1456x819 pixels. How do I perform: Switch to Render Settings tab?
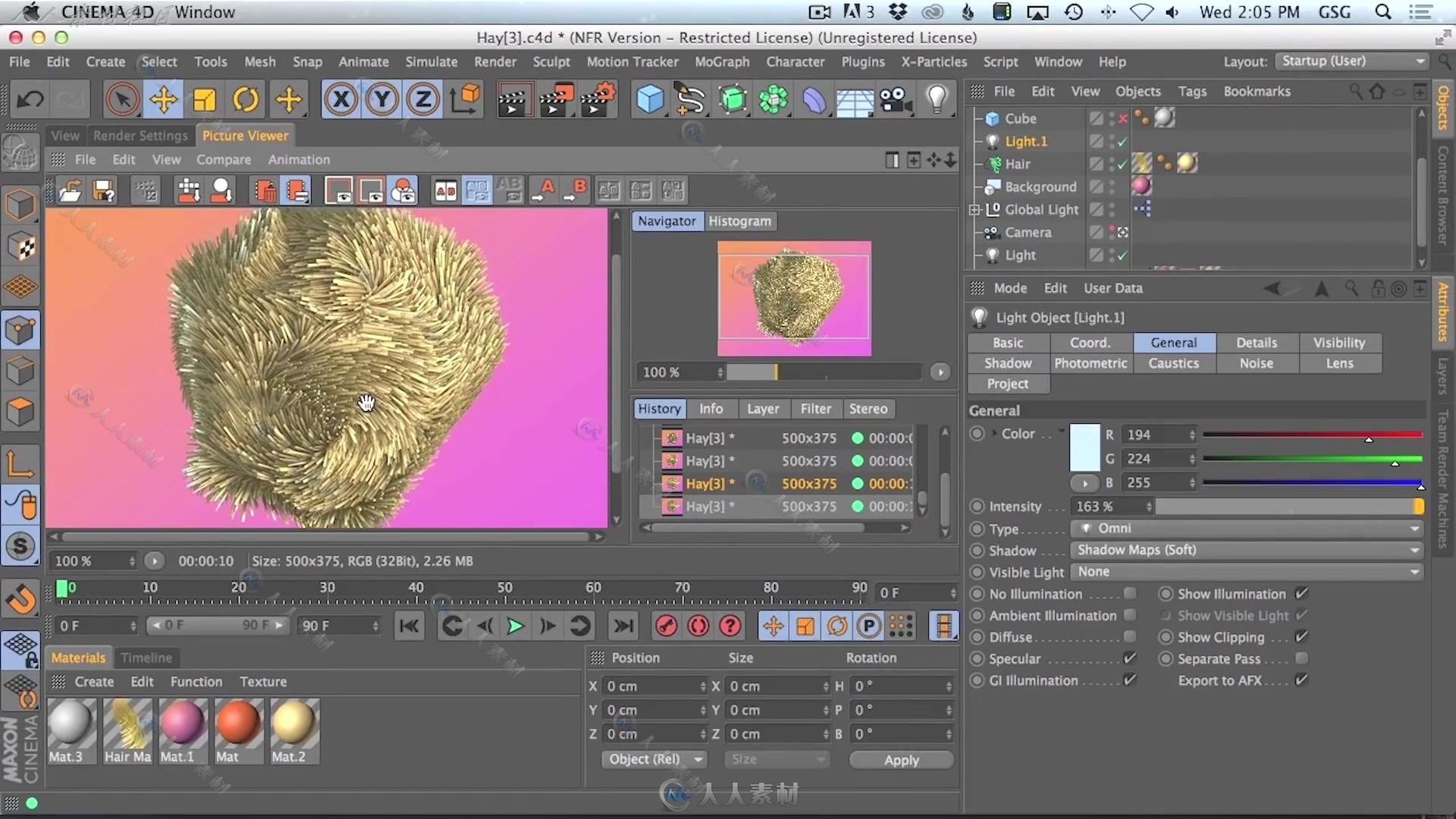(140, 136)
